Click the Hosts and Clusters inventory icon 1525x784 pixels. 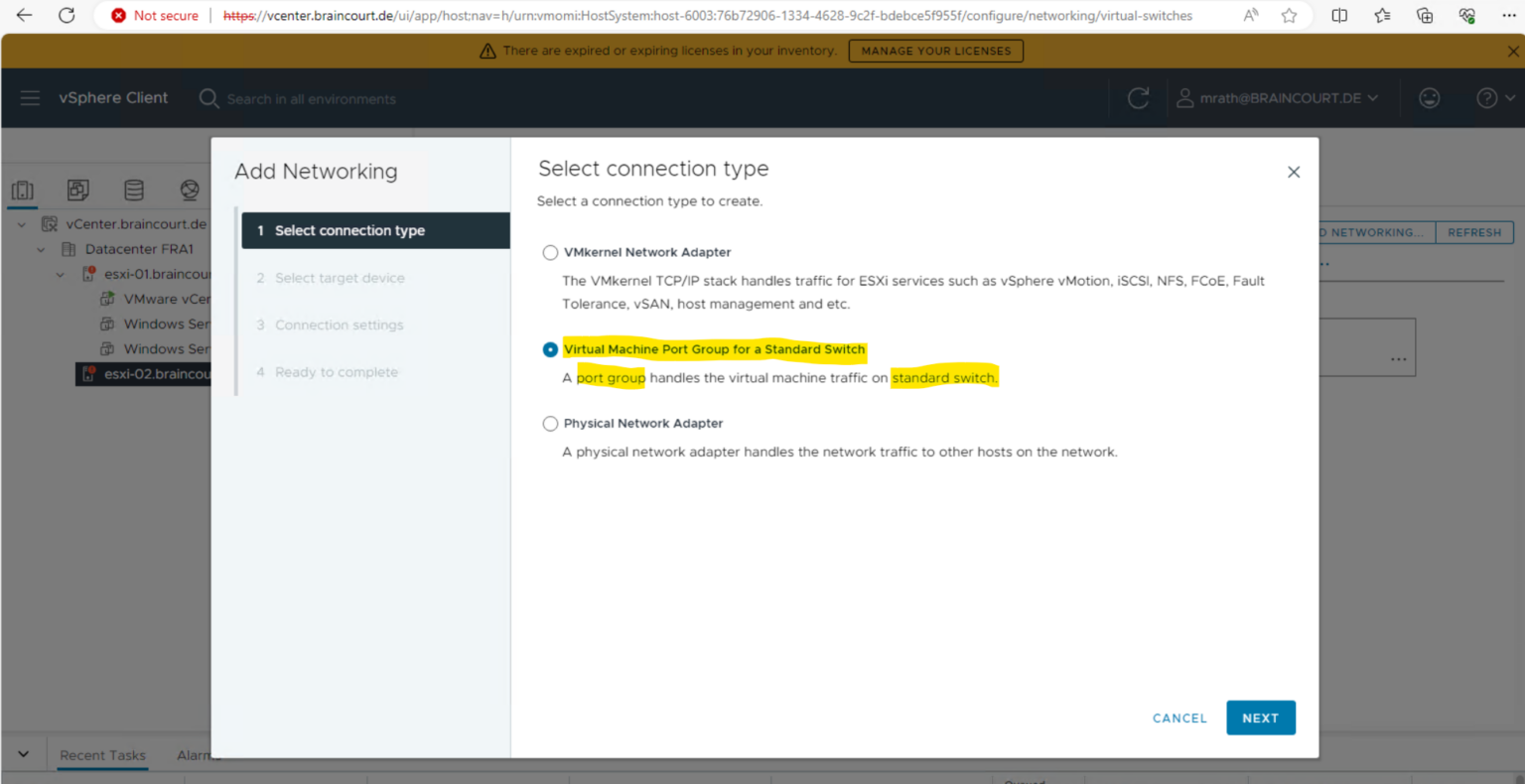23,190
